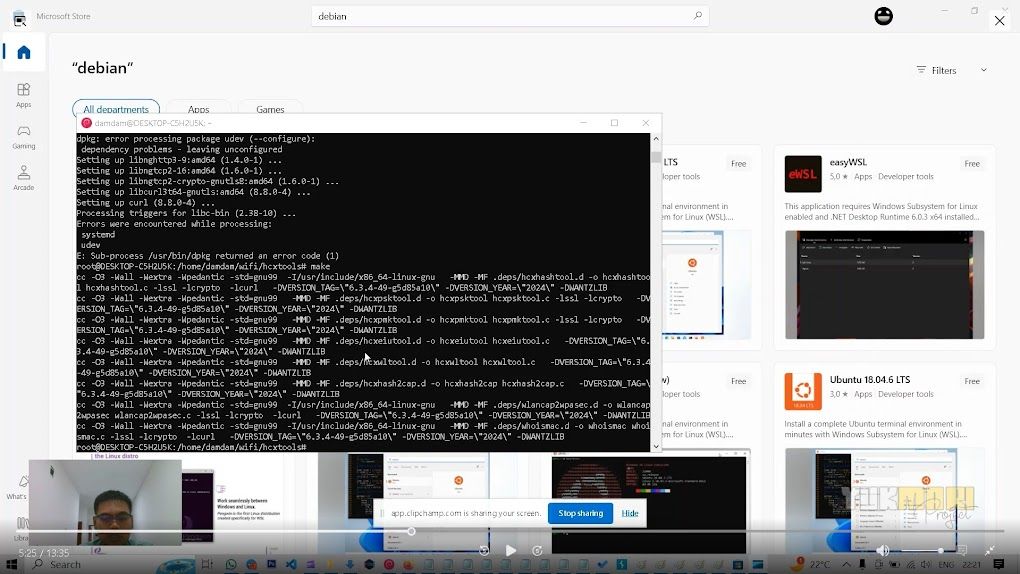Open the 22°C weather widget in taskbar

[811, 564]
